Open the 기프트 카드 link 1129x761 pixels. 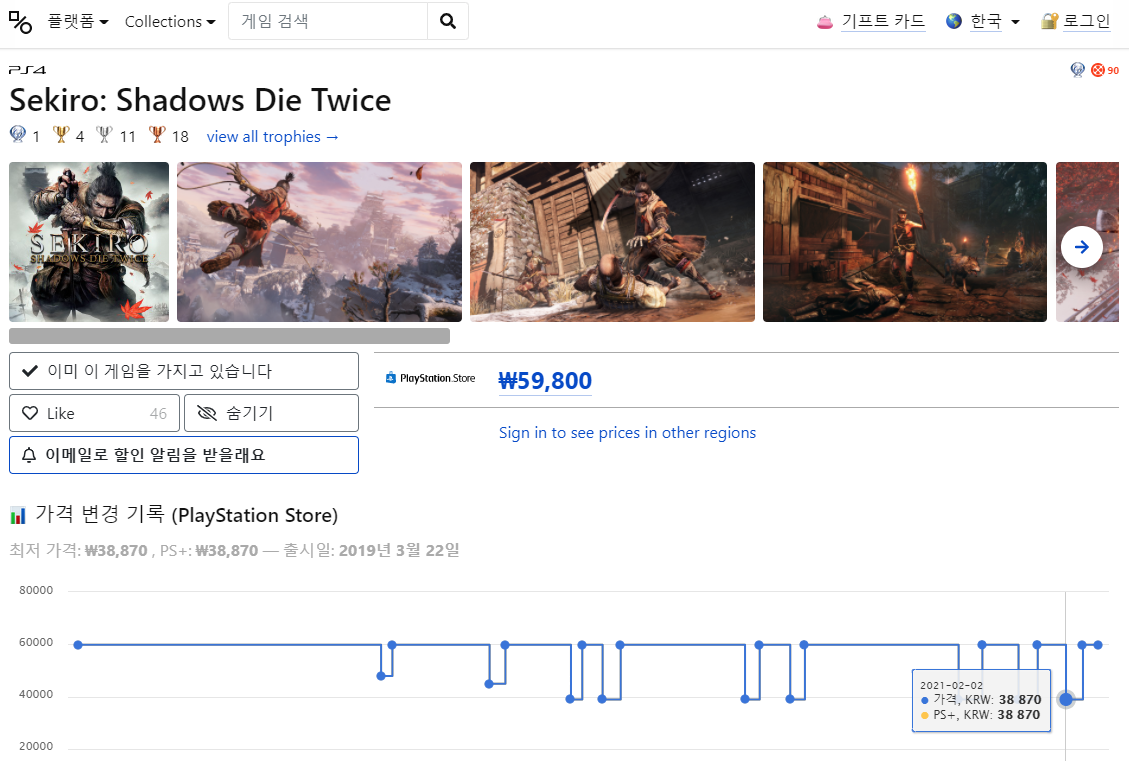tap(883, 22)
